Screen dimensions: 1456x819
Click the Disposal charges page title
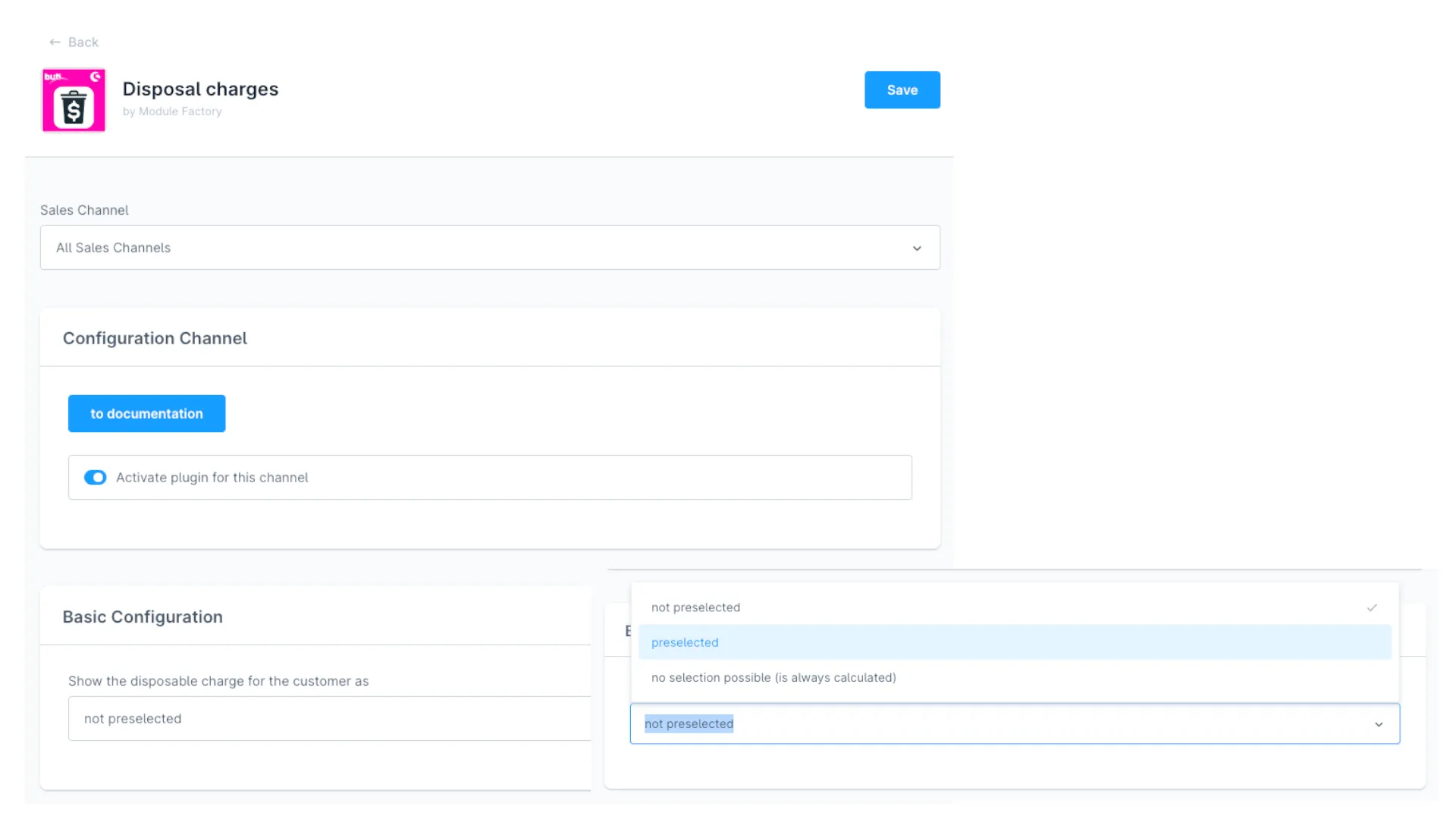(x=200, y=89)
